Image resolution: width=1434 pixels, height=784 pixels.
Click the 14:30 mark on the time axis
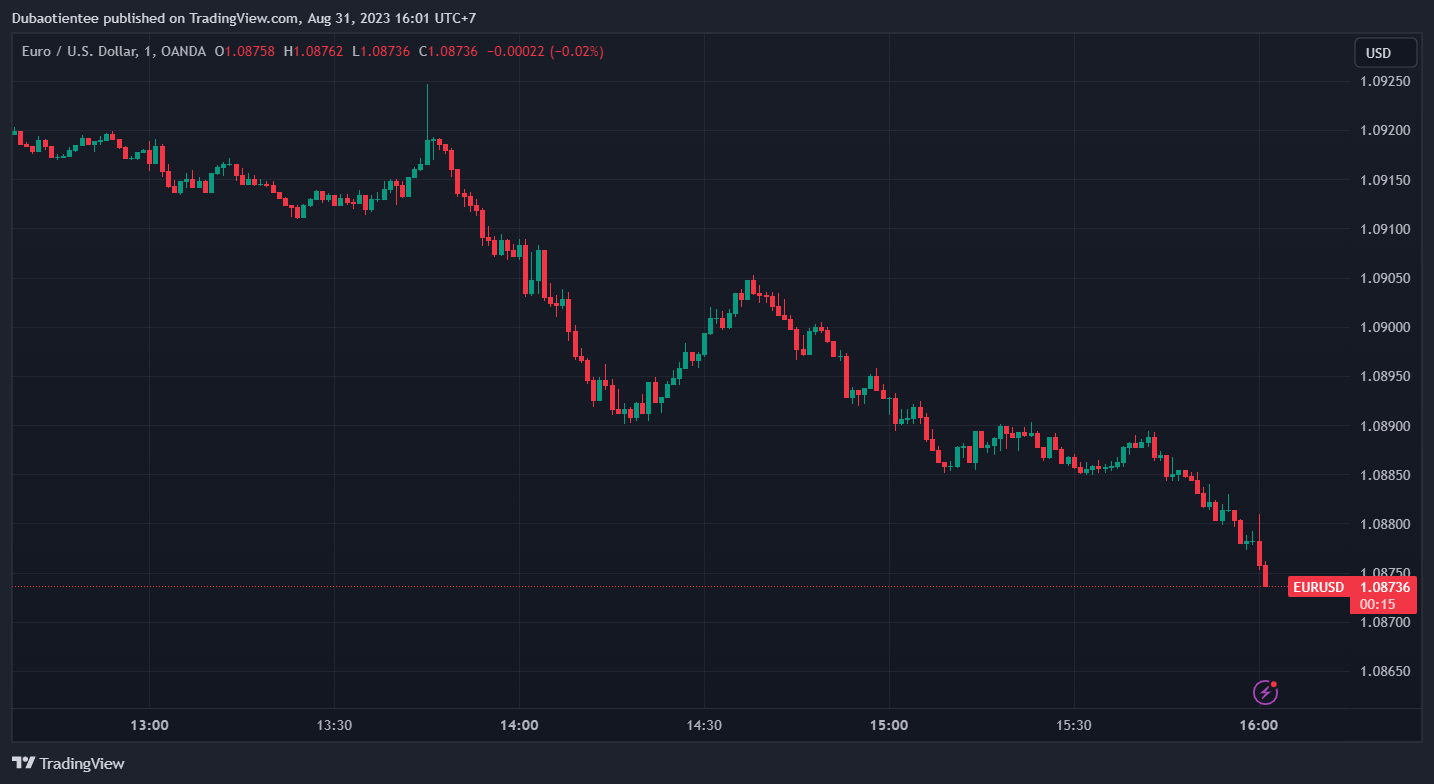click(x=704, y=725)
